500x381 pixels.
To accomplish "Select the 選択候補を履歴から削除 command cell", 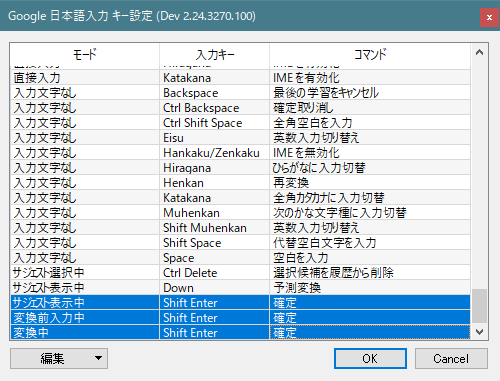I will [370, 273].
